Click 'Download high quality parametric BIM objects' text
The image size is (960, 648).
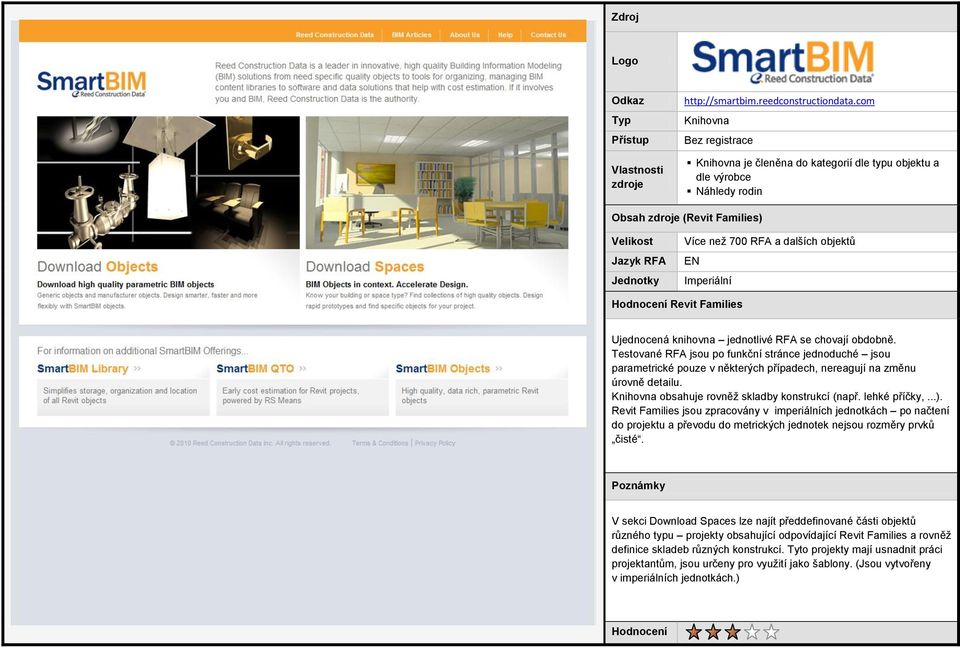click(126, 284)
